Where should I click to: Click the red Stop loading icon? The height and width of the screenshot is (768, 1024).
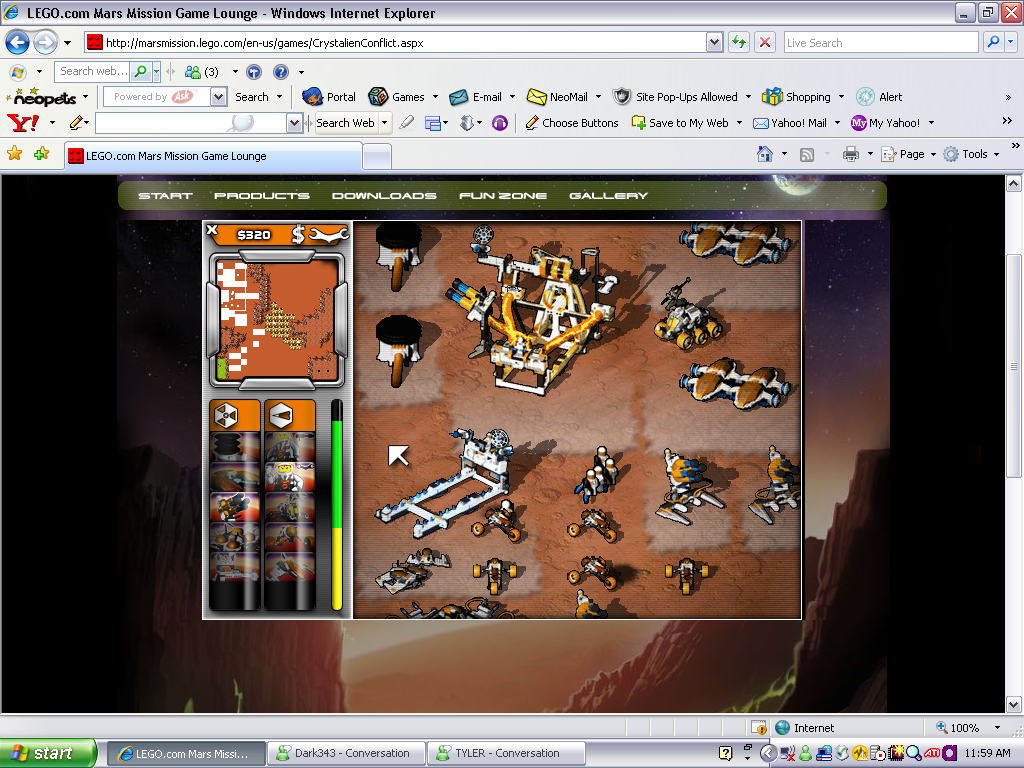coord(765,42)
